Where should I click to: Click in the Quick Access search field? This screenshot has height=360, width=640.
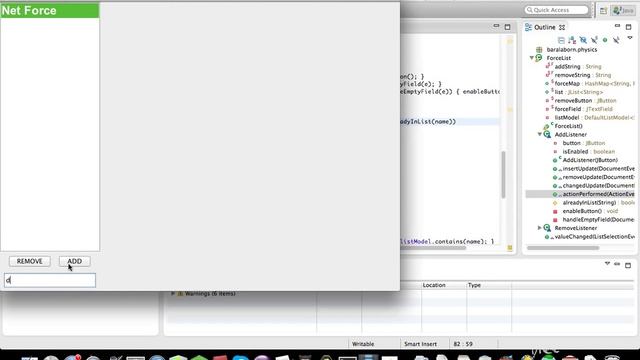[557, 10]
